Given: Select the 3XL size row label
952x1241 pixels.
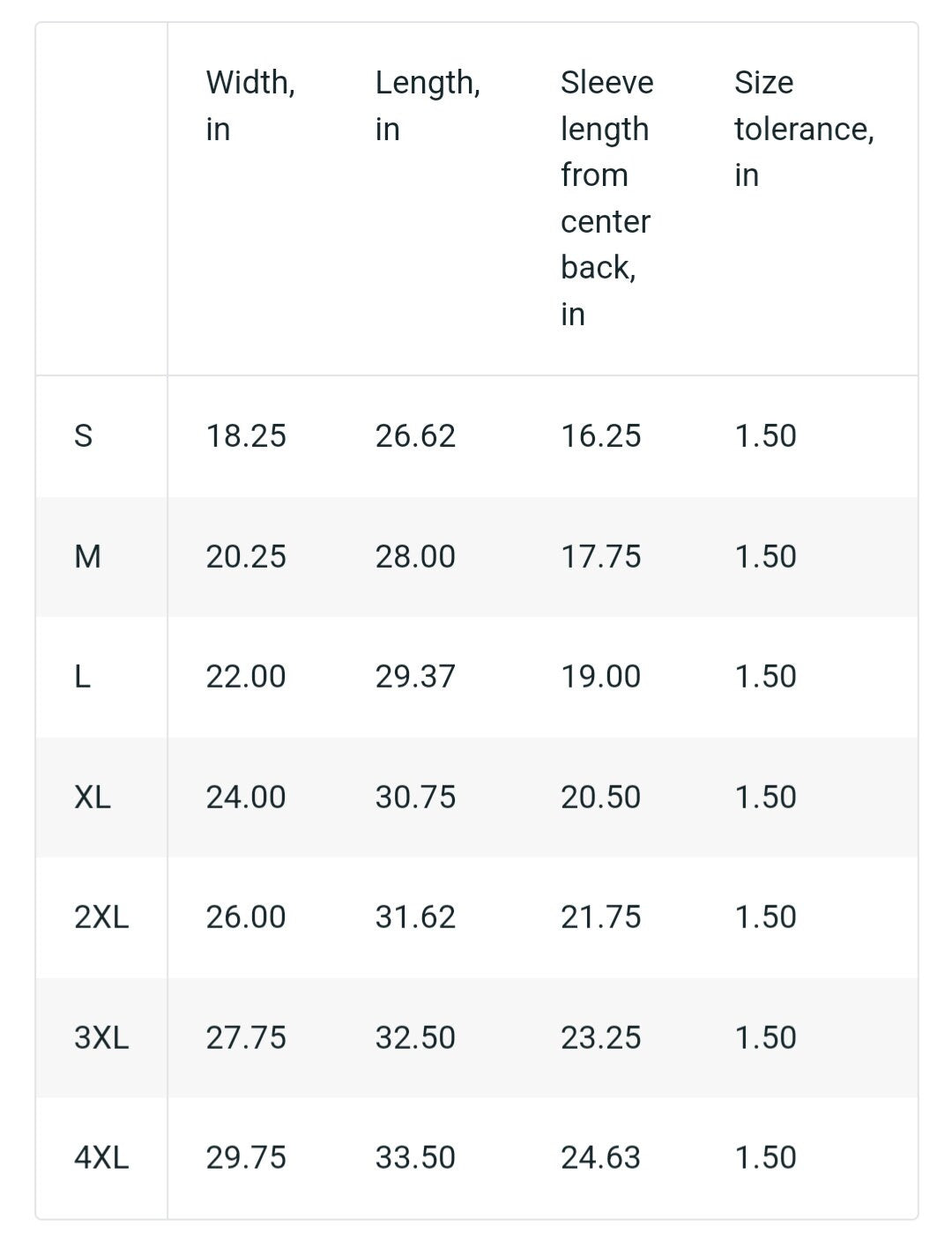Looking at the screenshot, I should click(x=101, y=1037).
